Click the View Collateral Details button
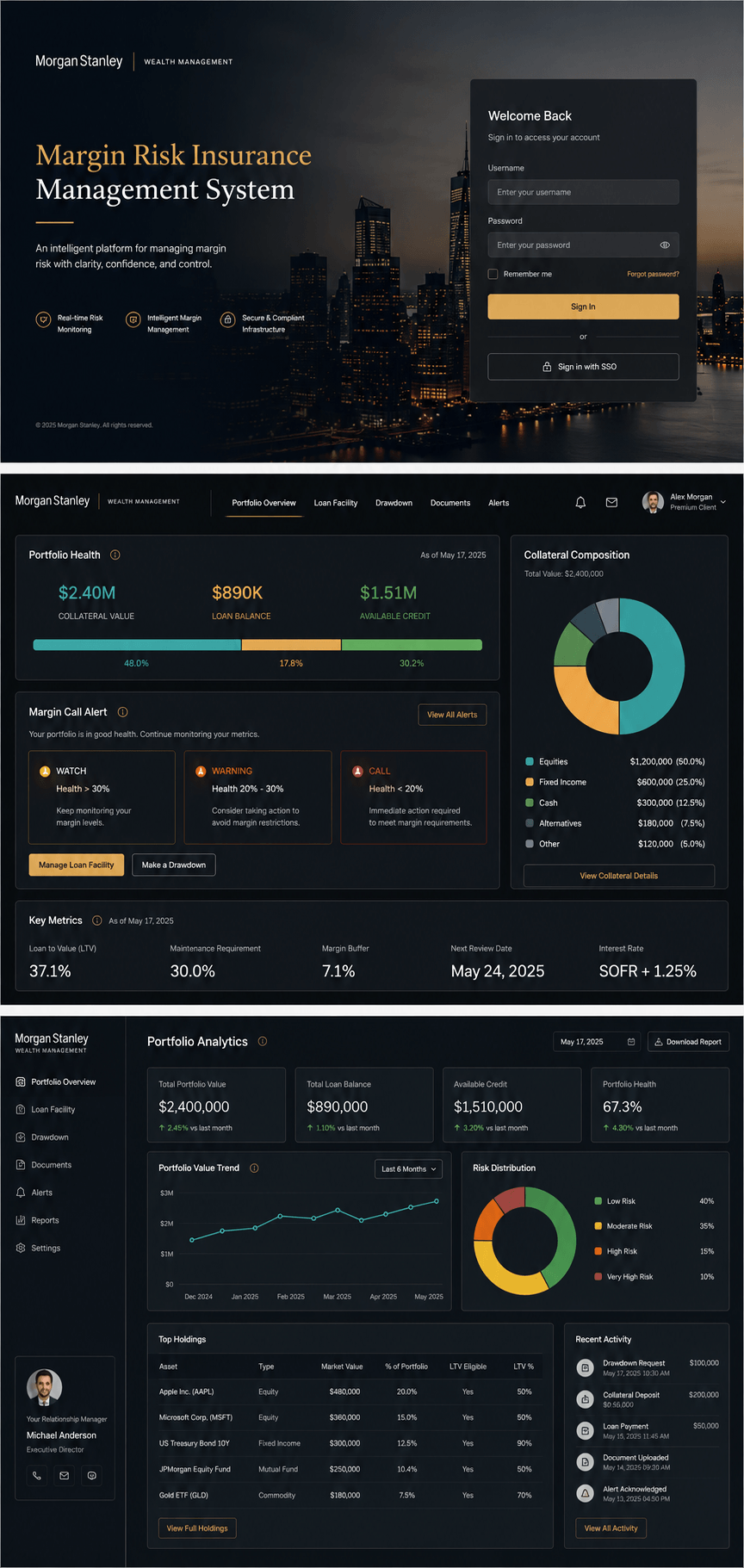 [x=618, y=876]
